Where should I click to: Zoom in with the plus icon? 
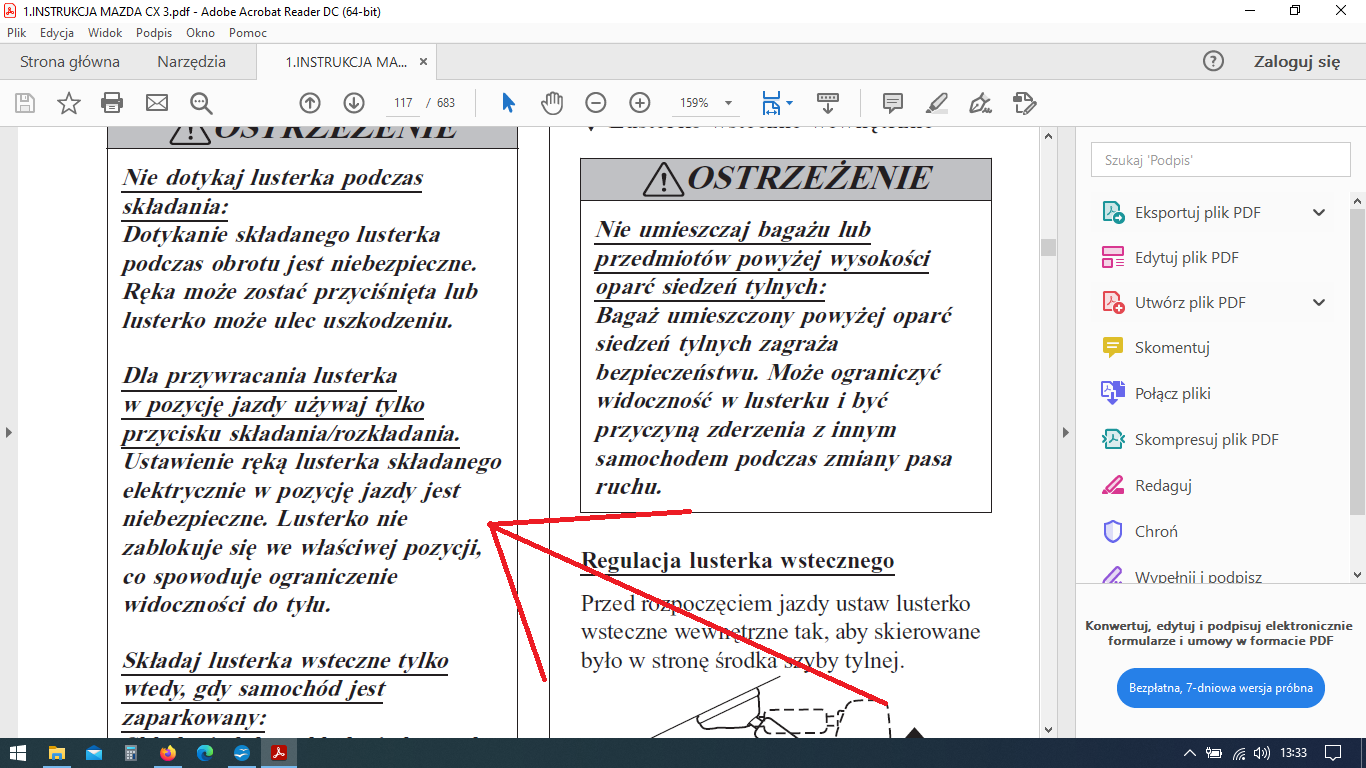tap(640, 103)
